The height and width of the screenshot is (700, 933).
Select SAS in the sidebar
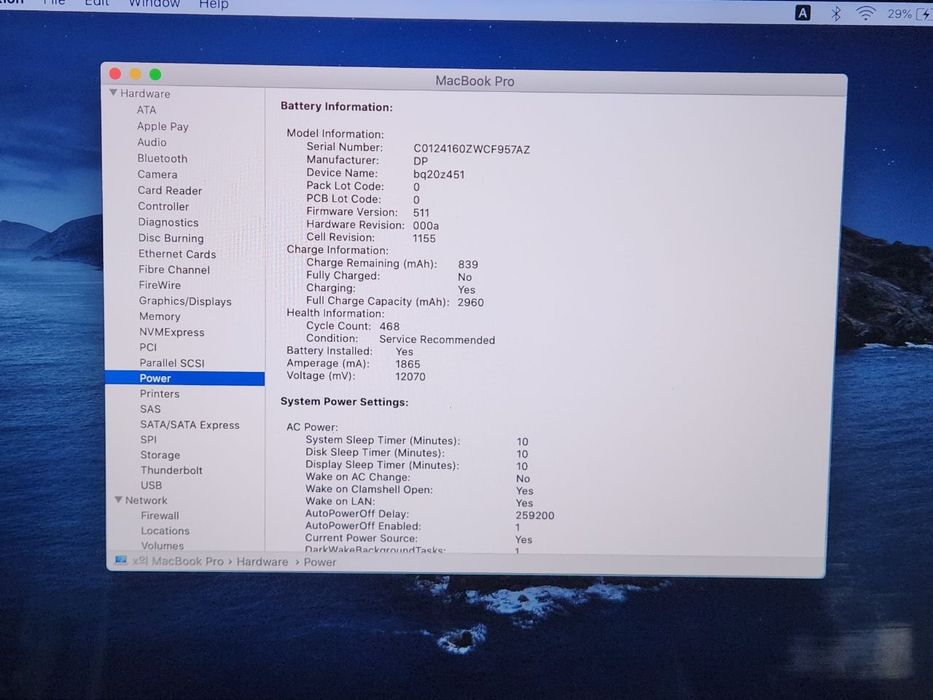tap(150, 410)
